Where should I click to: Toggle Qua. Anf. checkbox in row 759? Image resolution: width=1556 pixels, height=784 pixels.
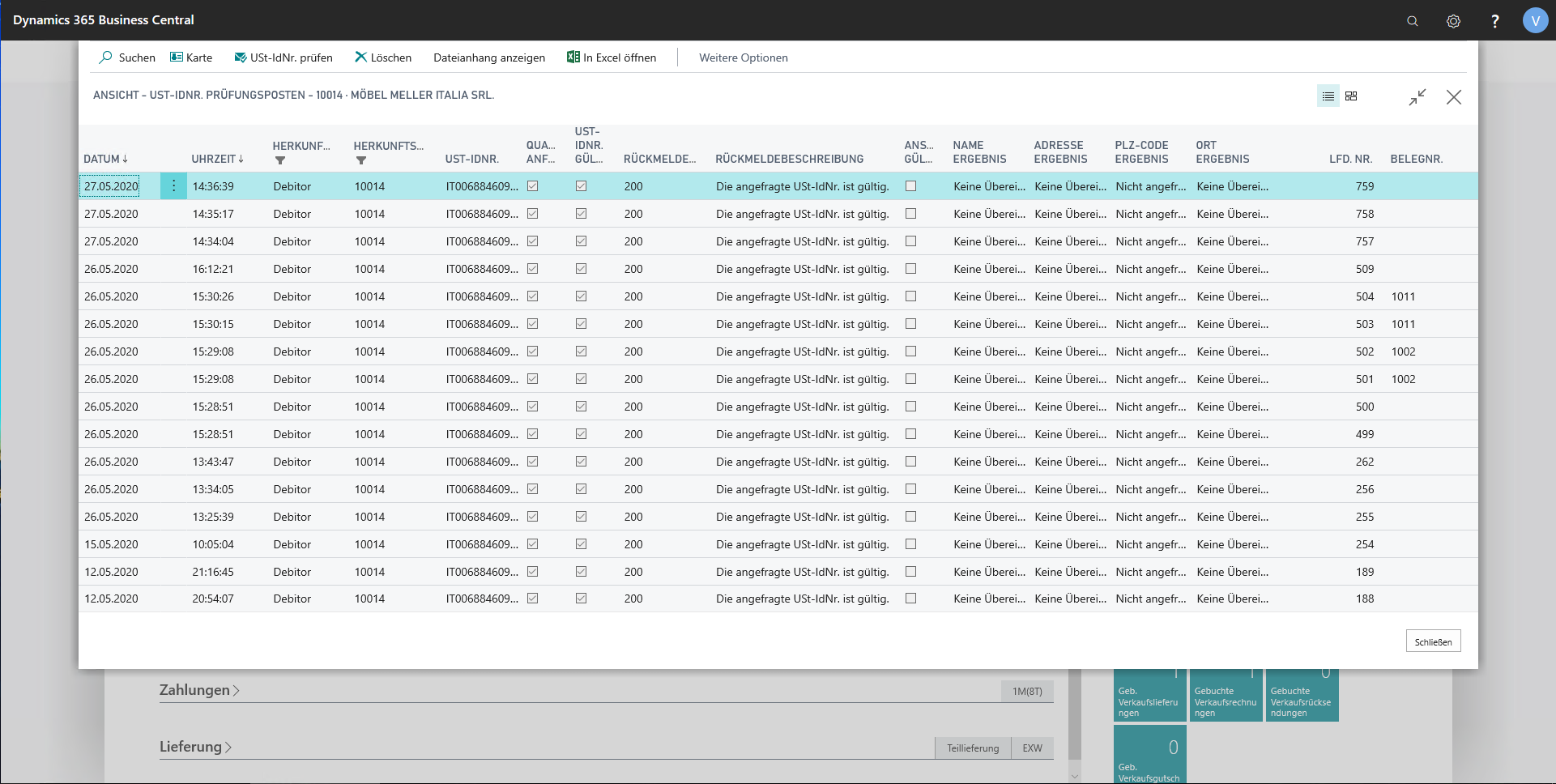(x=533, y=186)
